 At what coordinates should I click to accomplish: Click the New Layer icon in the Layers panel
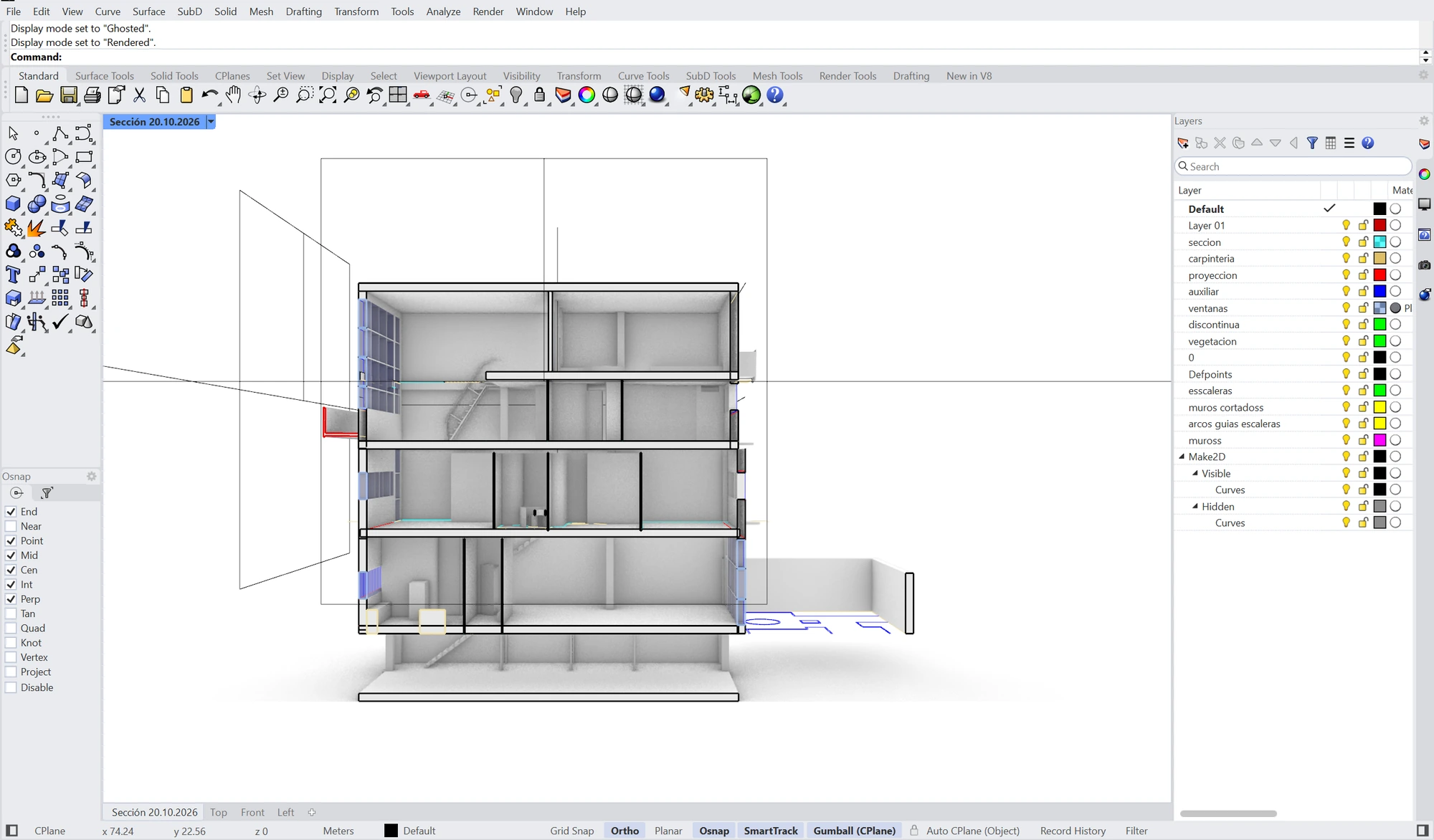(1183, 143)
